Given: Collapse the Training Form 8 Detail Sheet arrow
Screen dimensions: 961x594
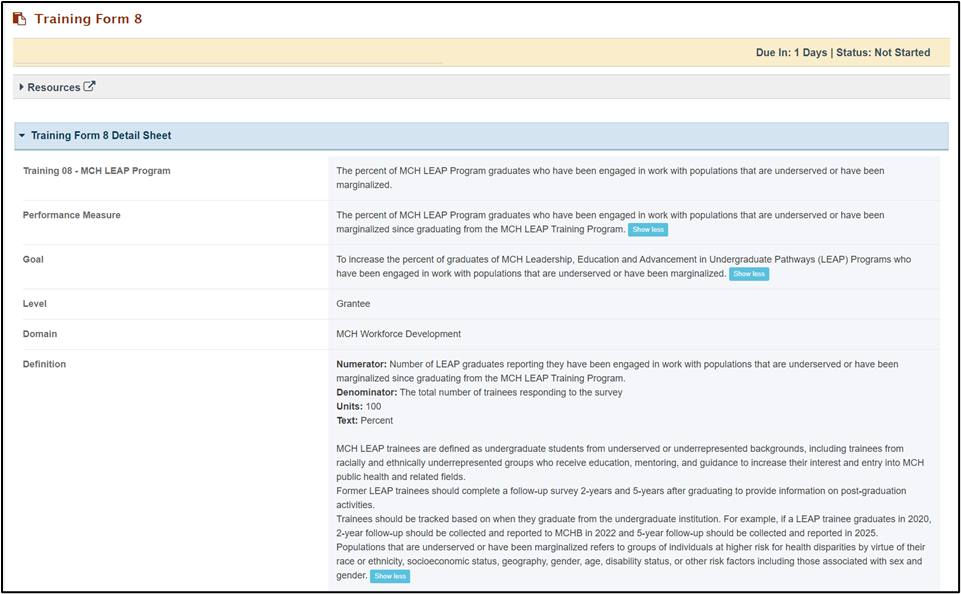Looking at the screenshot, I should coord(22,135).
